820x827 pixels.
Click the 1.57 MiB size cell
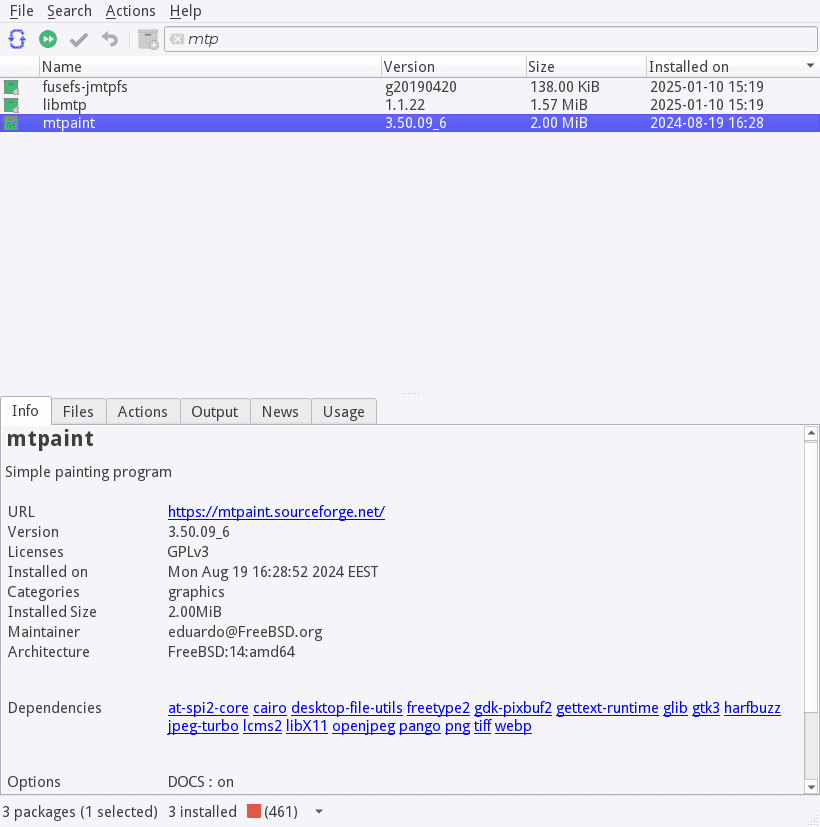(558, 105)
